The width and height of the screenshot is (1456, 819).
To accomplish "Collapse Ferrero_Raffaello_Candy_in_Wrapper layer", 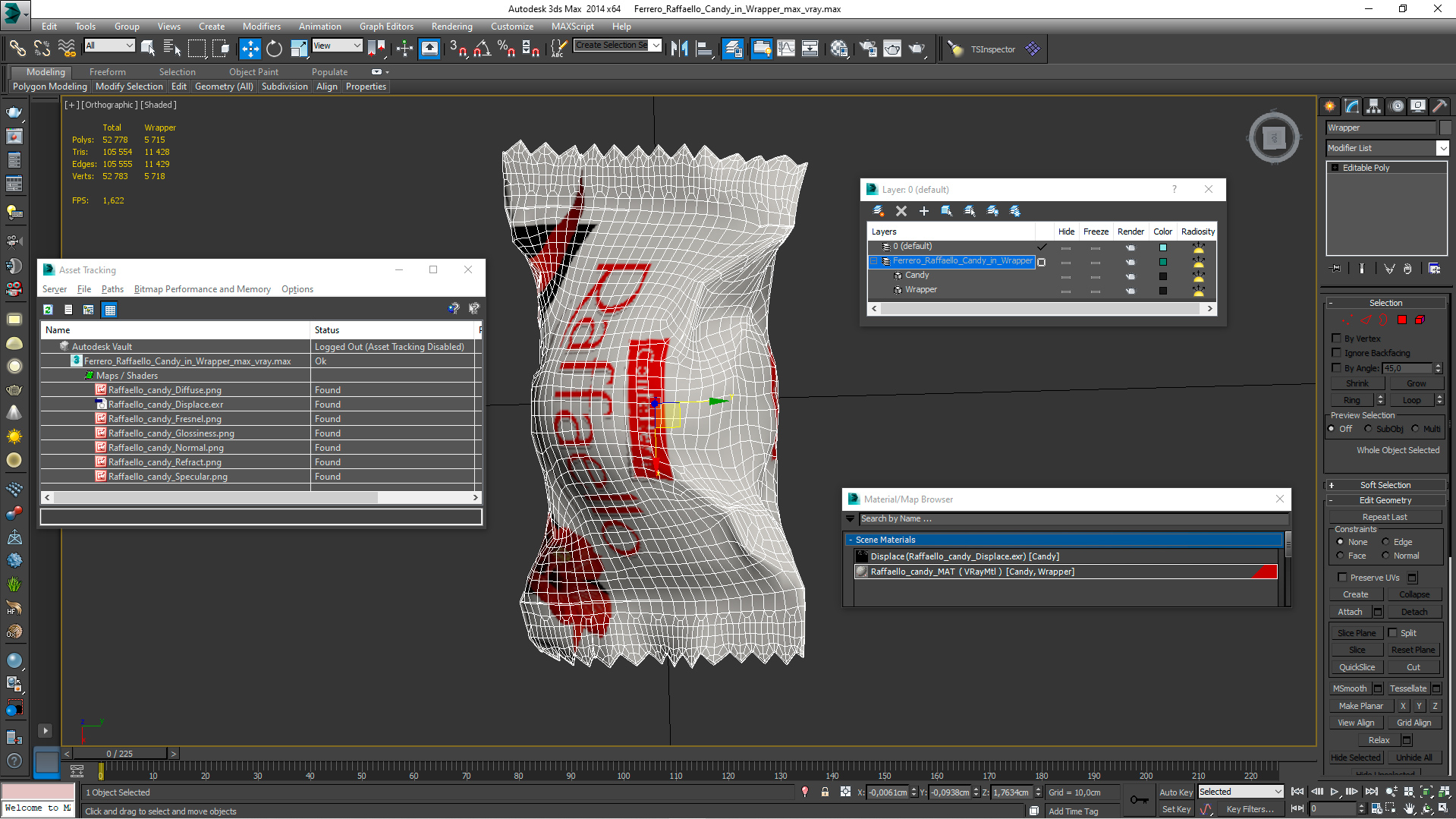I will pos(874,261).
